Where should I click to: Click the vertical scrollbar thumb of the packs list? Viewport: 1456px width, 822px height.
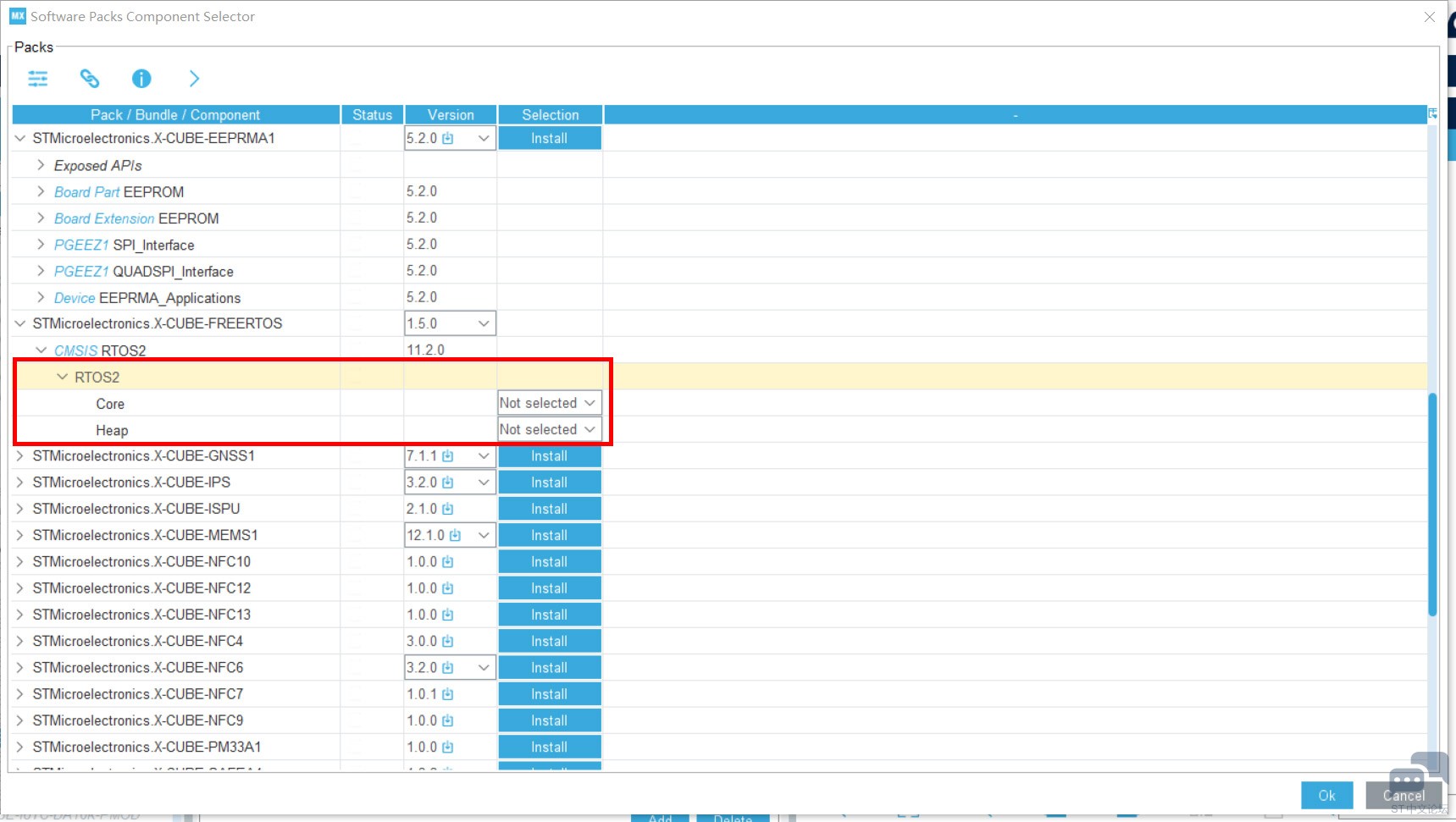tap(1432, 505)
